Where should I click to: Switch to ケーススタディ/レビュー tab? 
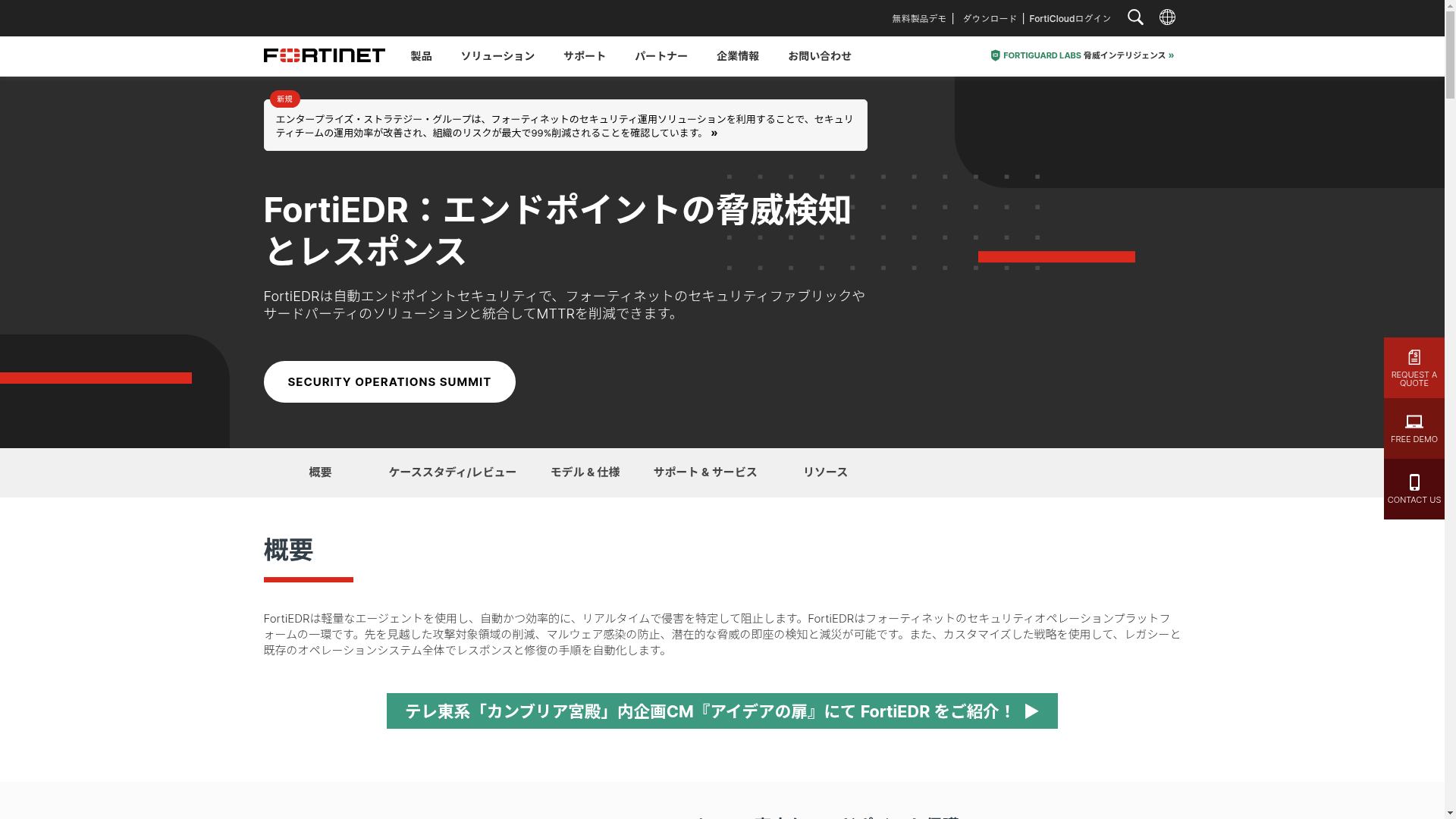[x=453, y=472]
